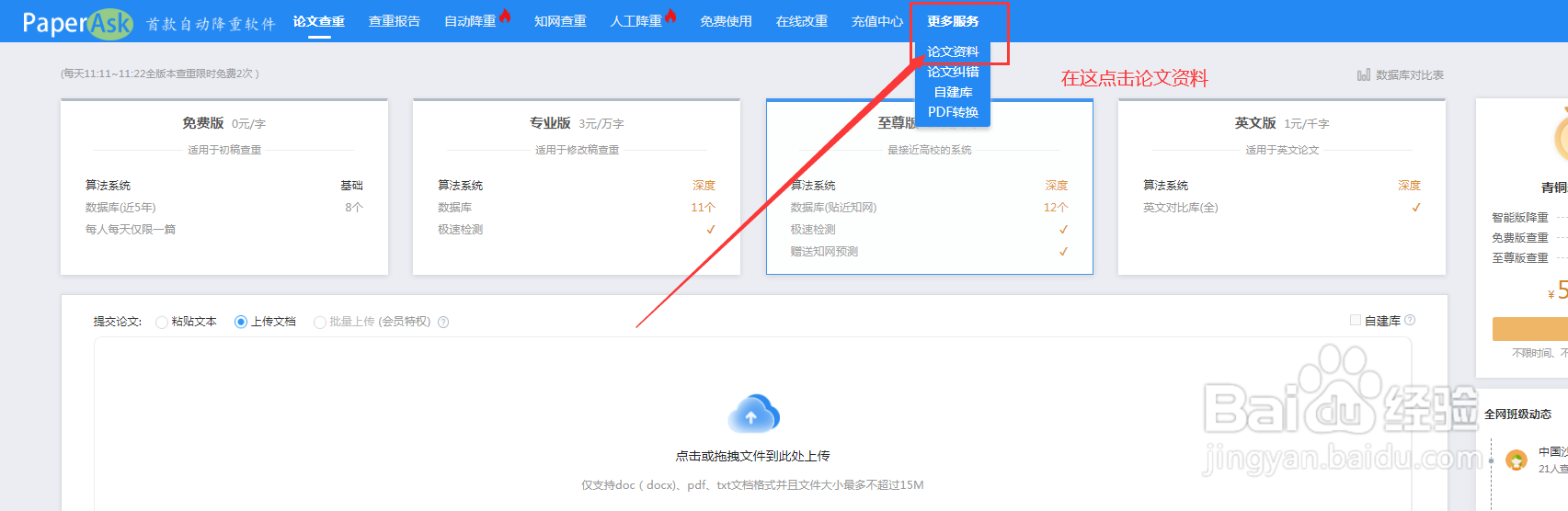
Task: Click 至尊版查重 in sidebar list
Action: tap(1520, 258)
